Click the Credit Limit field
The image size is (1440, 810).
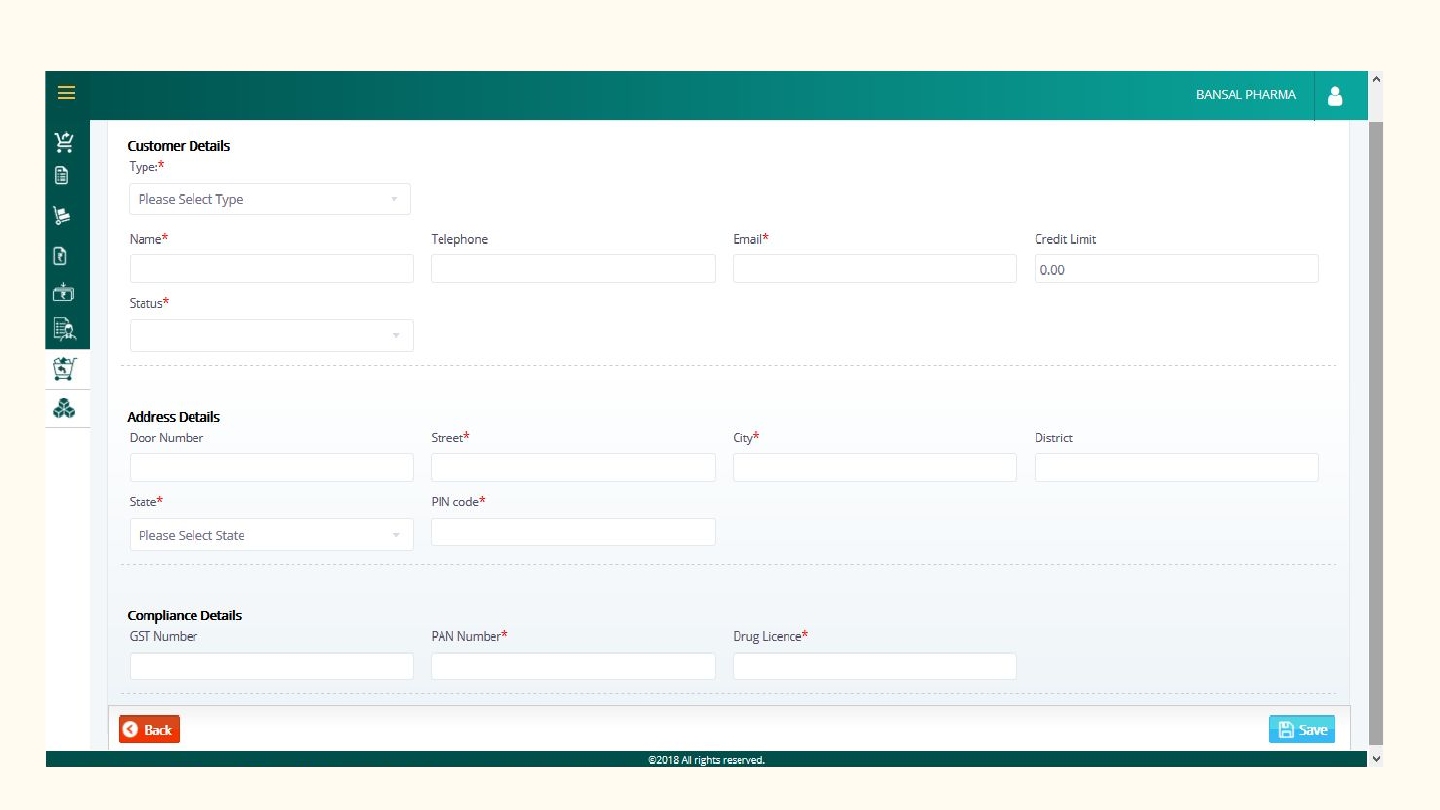(1177, 268)
